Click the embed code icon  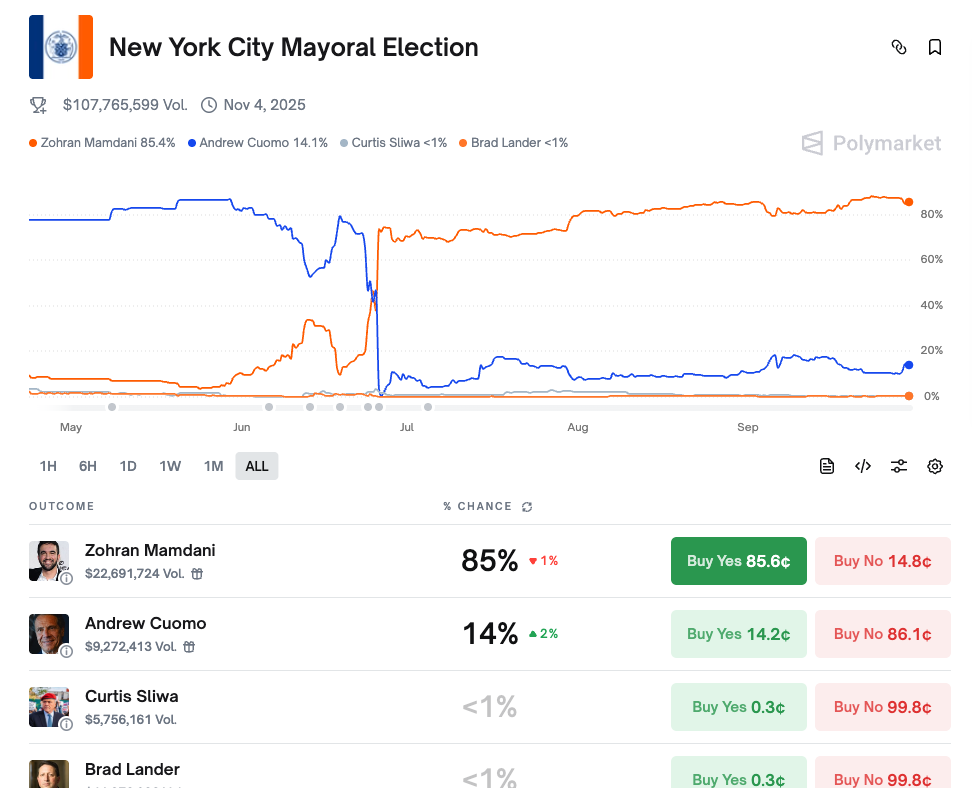point(863,466)
